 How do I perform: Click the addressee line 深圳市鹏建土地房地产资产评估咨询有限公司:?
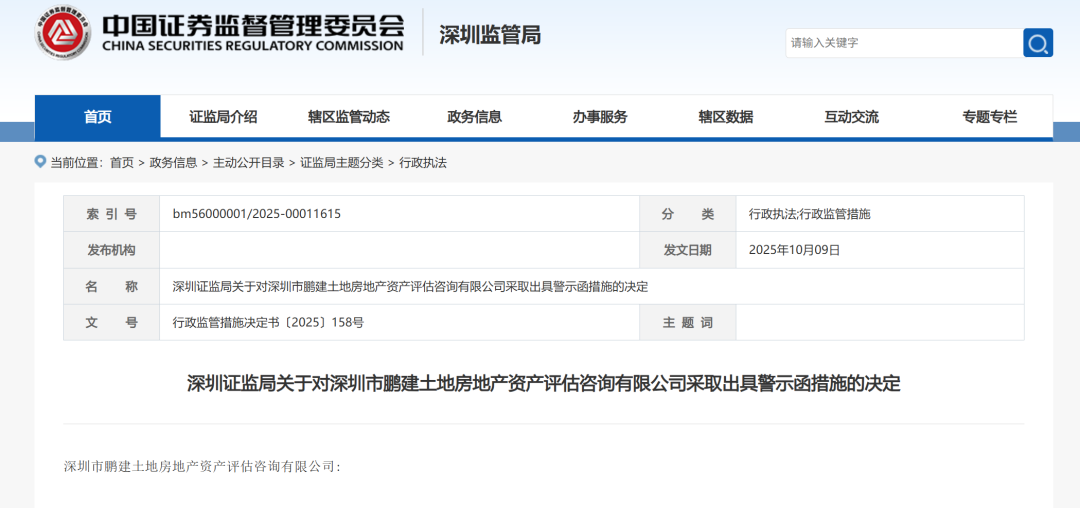(x=202, y=467)
